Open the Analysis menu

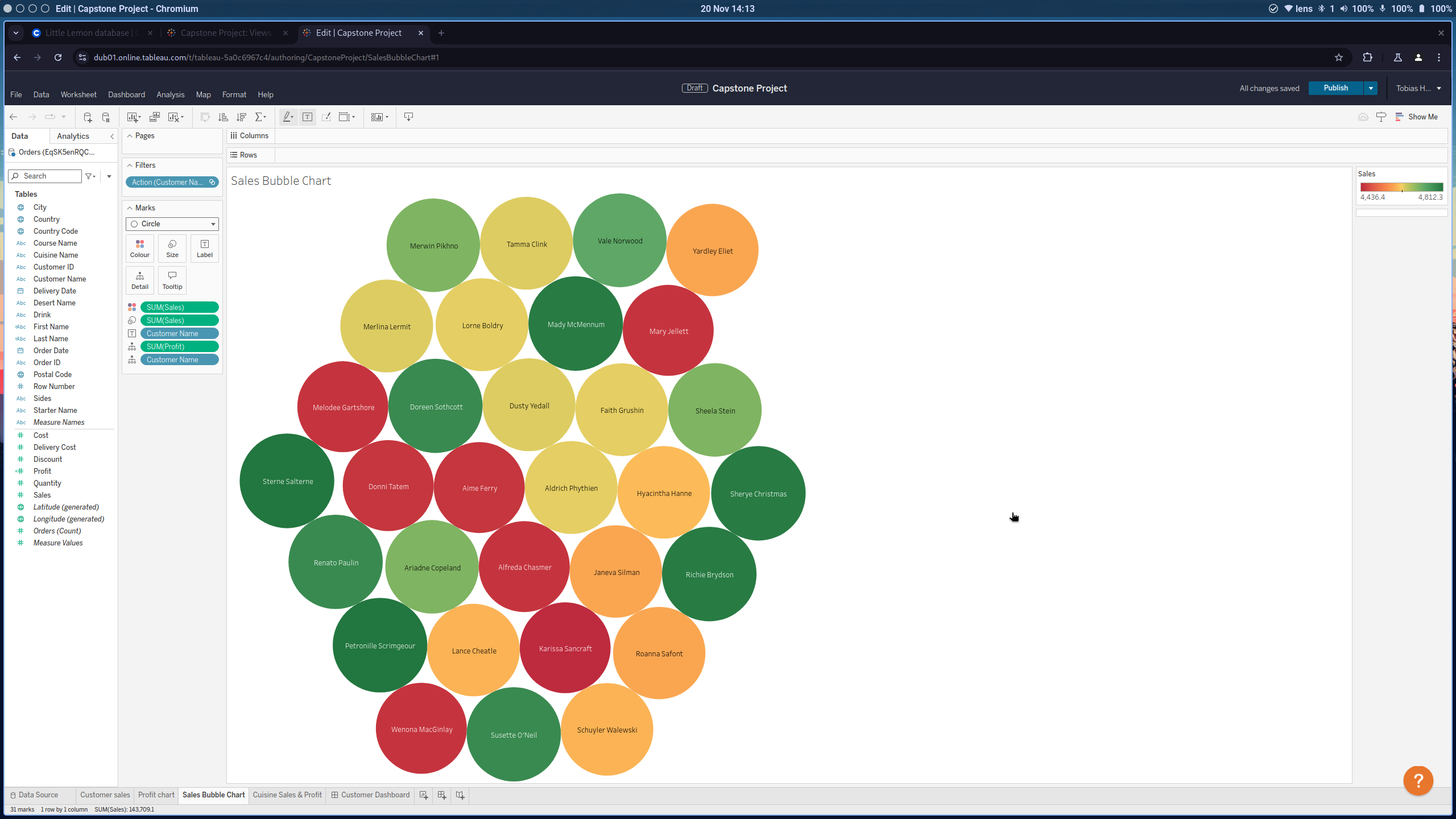[170, 94]
